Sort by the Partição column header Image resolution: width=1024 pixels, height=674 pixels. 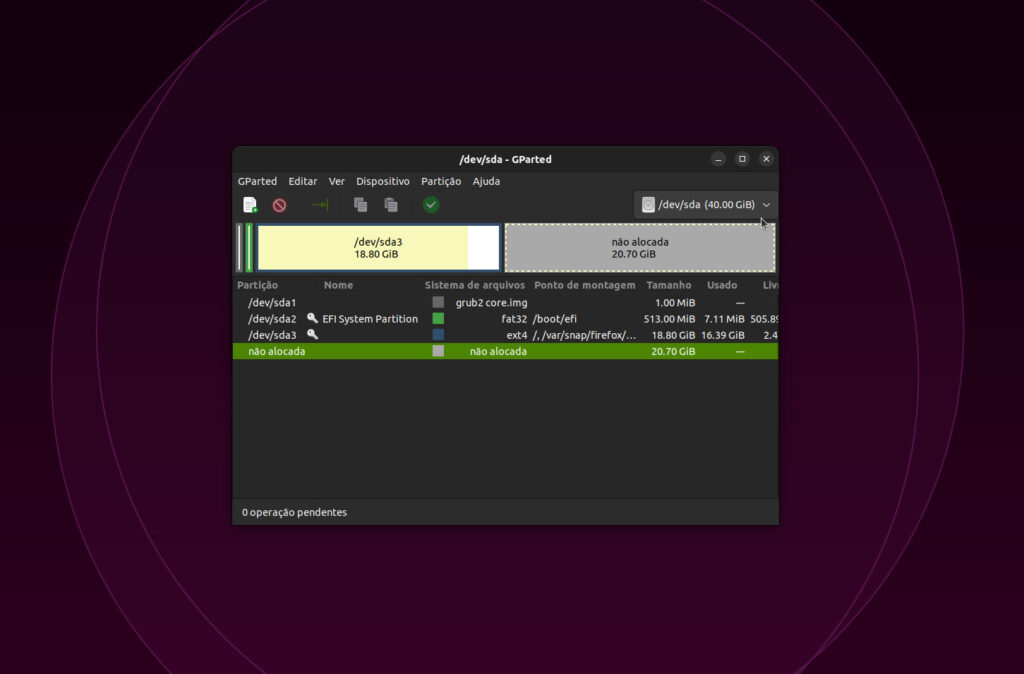257,285
